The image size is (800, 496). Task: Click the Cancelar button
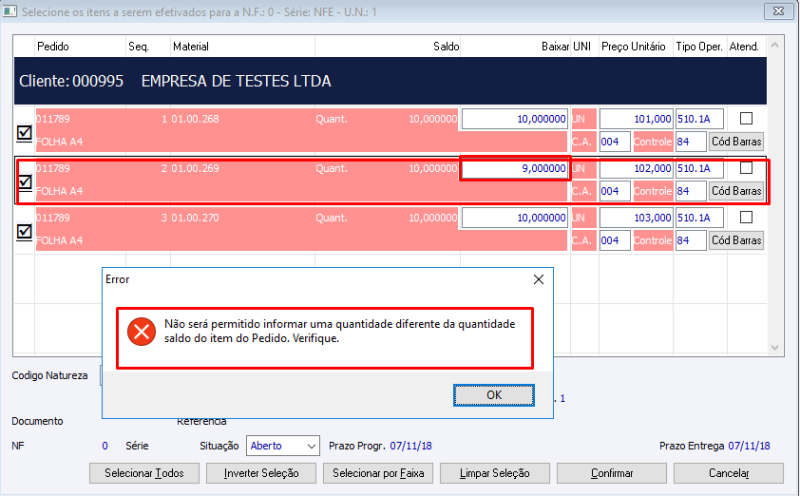tap(729, 473)
